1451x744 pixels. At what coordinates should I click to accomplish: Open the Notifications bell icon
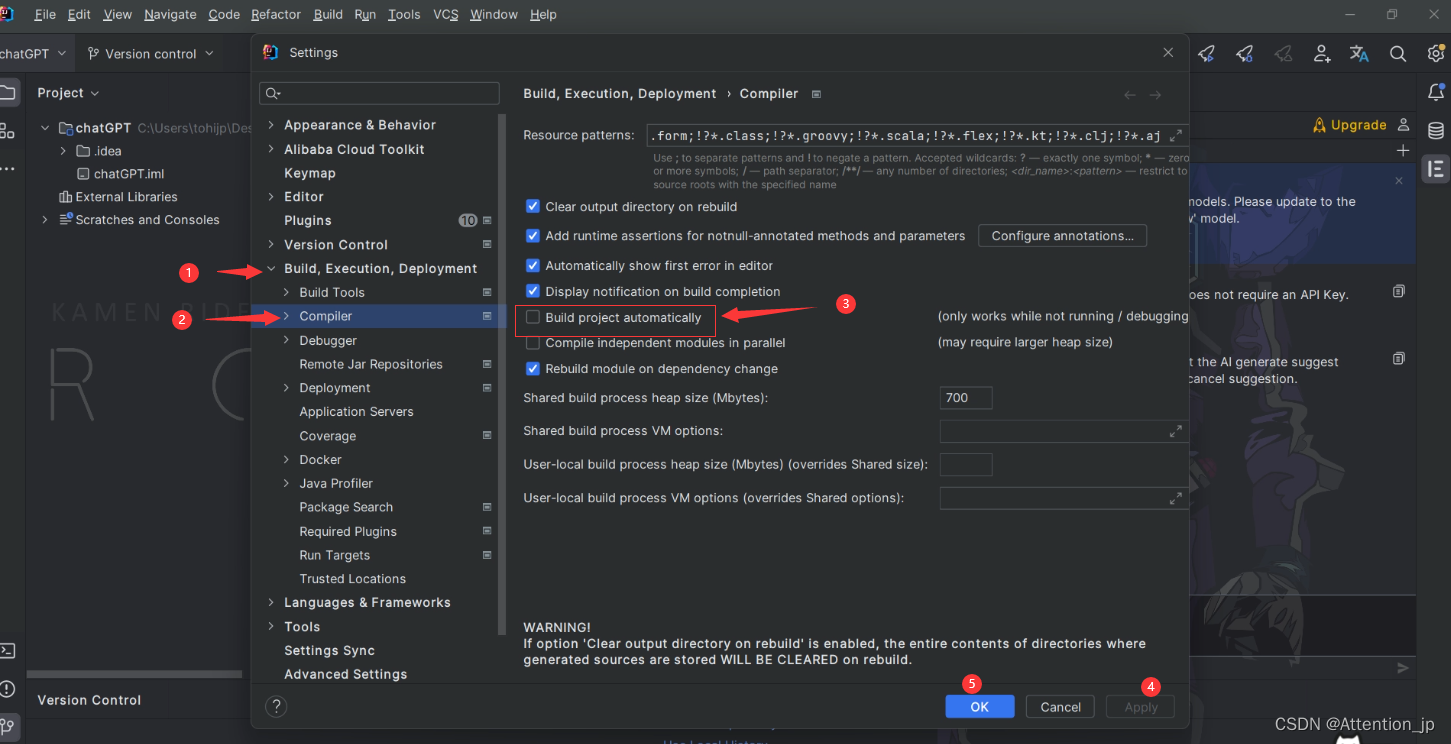click(1437, 91)
